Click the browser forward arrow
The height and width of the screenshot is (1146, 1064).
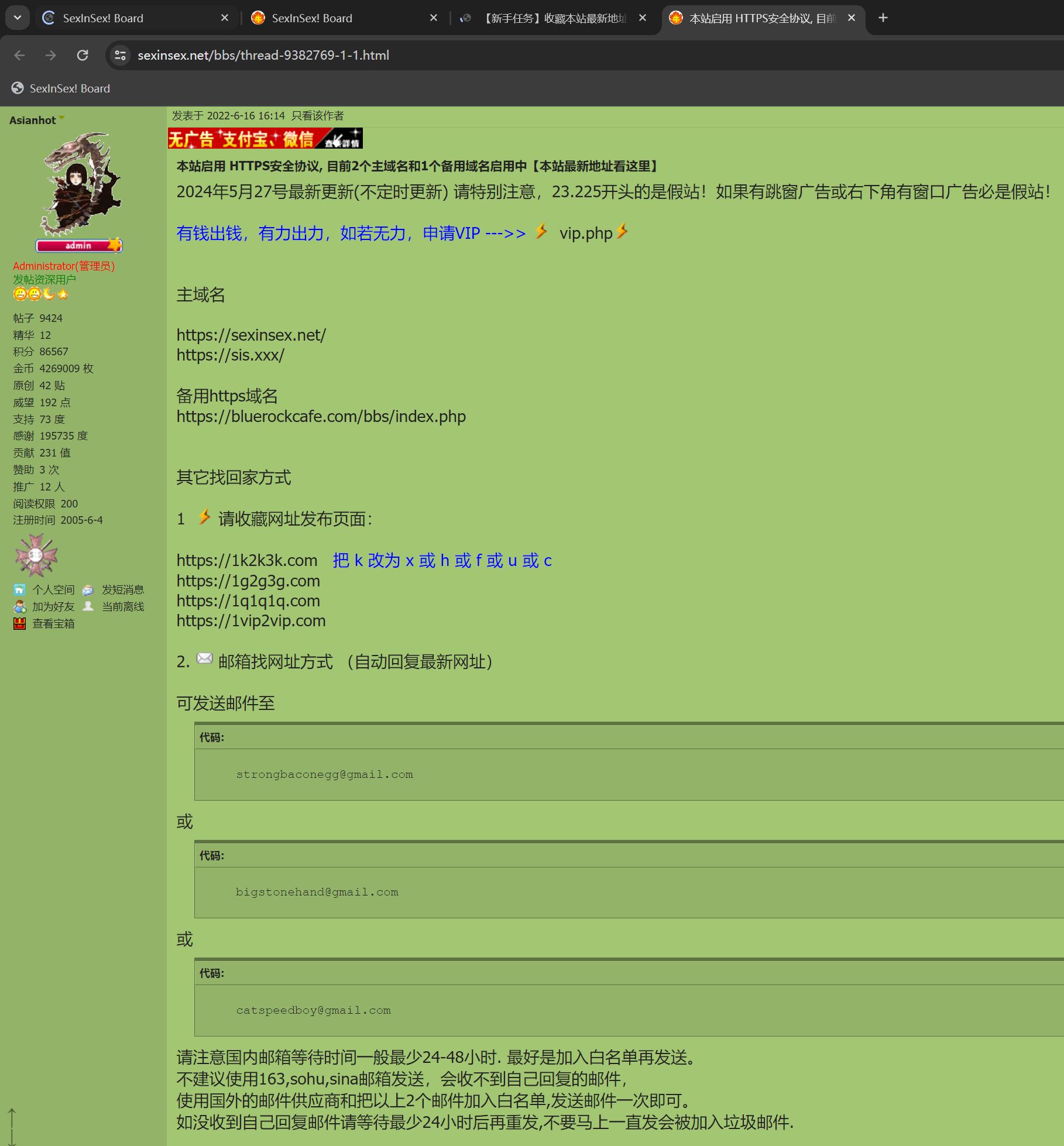51,55
